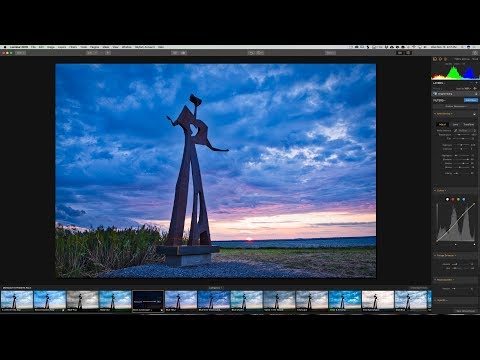Add a new layer with the plus icon
This screenshot has width=480, height=360.
click(476, 83)
